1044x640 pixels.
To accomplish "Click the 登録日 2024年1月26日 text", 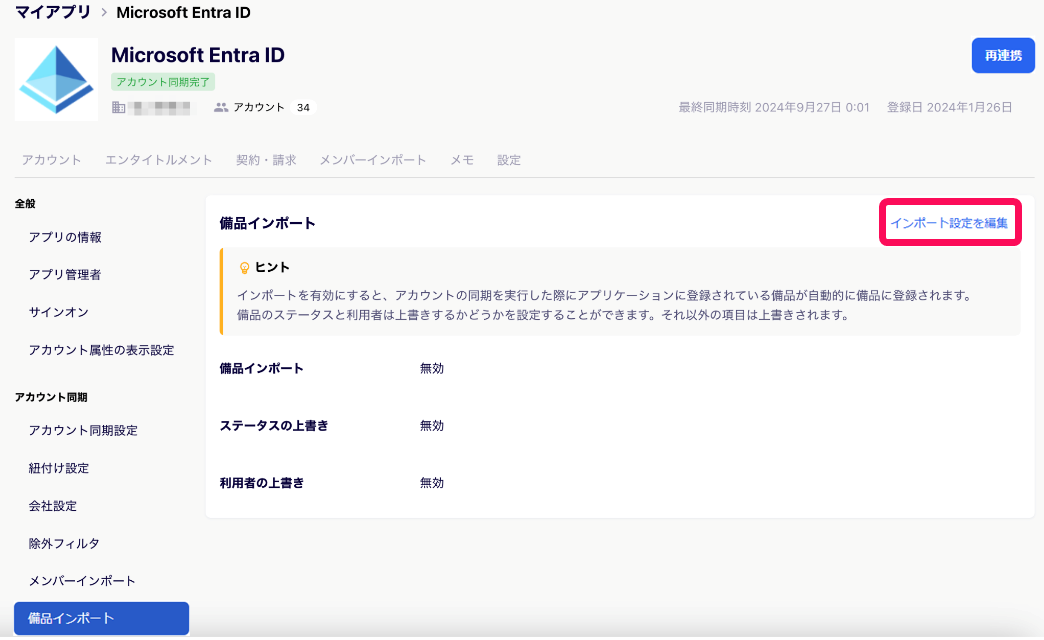I will [949, 107].
